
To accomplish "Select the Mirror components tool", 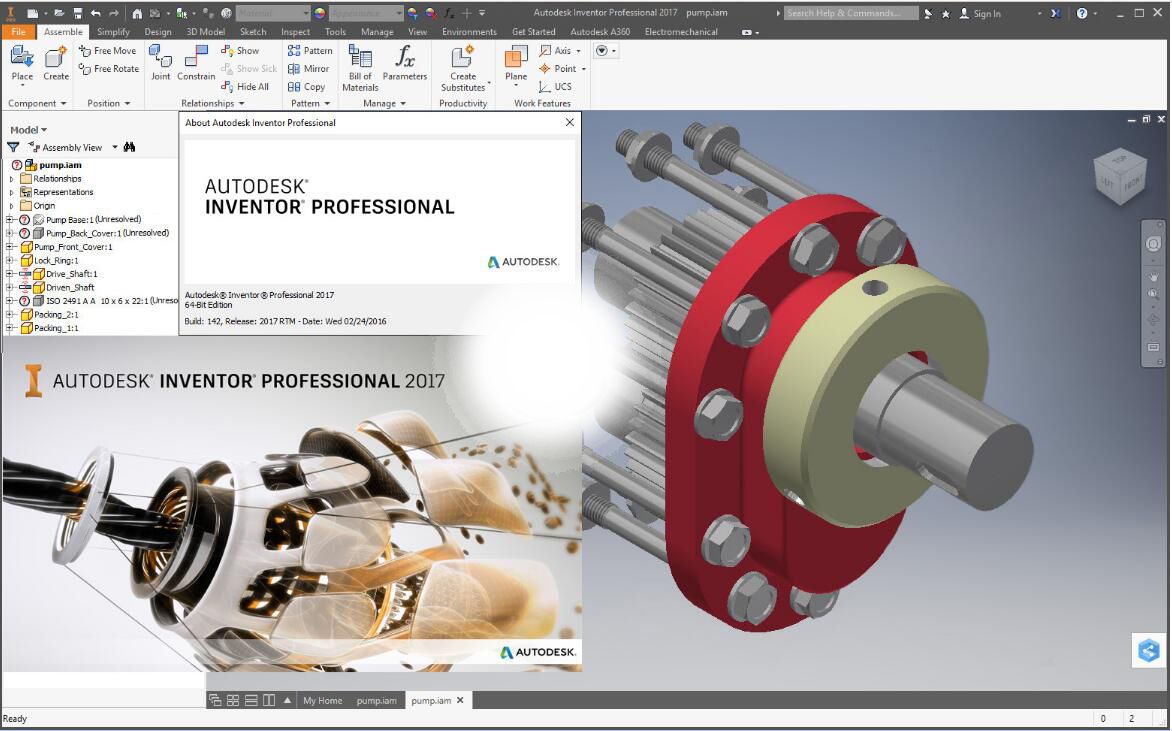I will (309, 69).
